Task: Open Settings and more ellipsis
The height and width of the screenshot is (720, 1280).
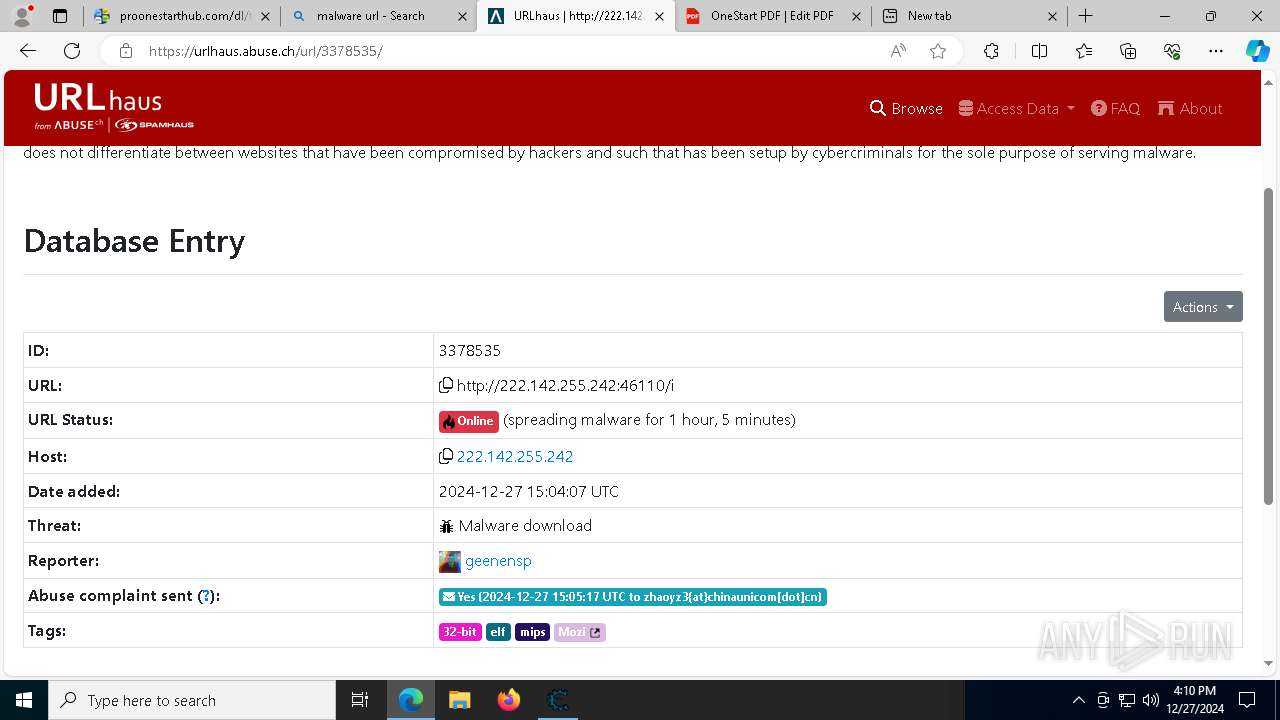Action: 1215,51
